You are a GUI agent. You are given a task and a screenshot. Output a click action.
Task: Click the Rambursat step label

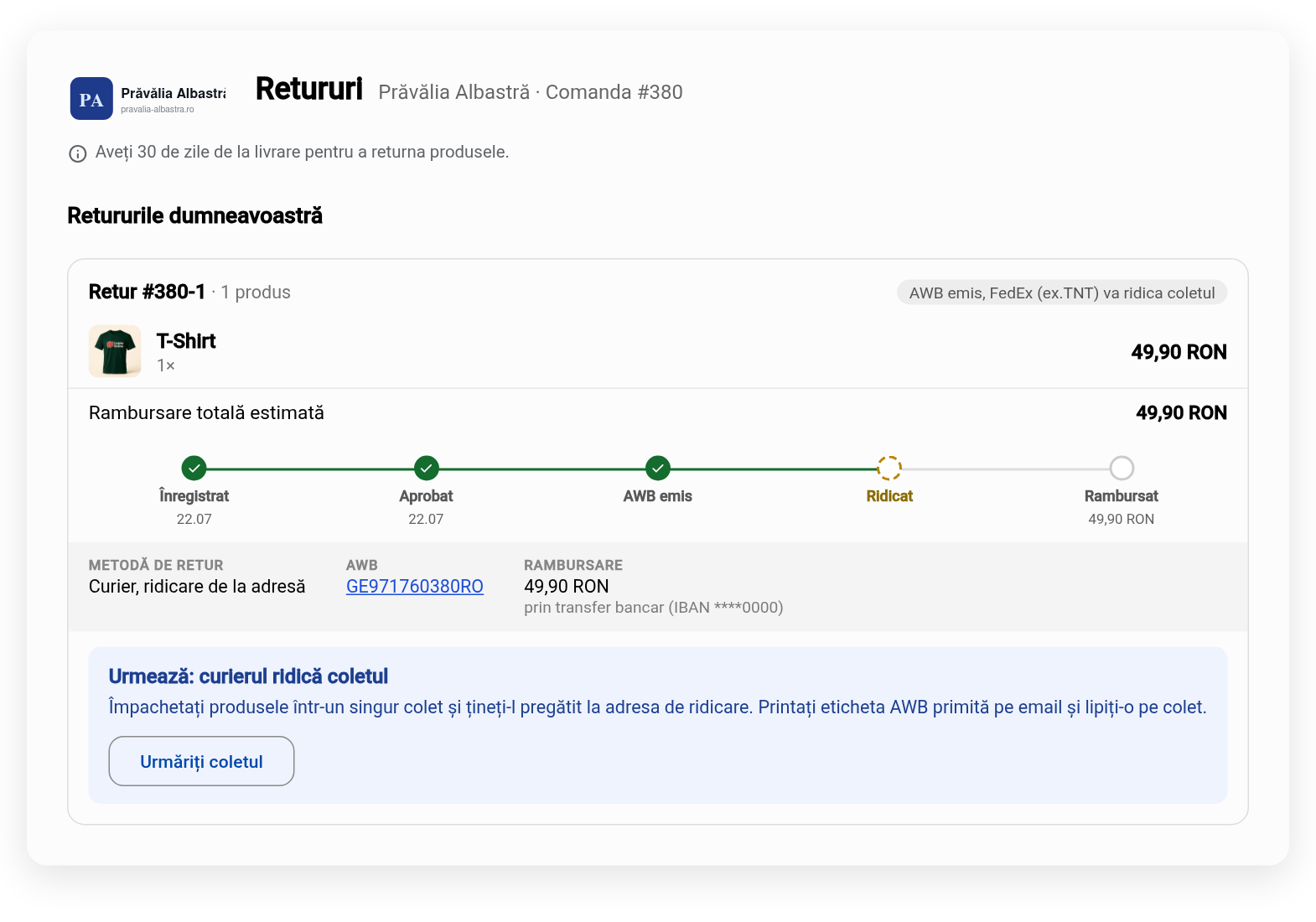[1122, 496]
